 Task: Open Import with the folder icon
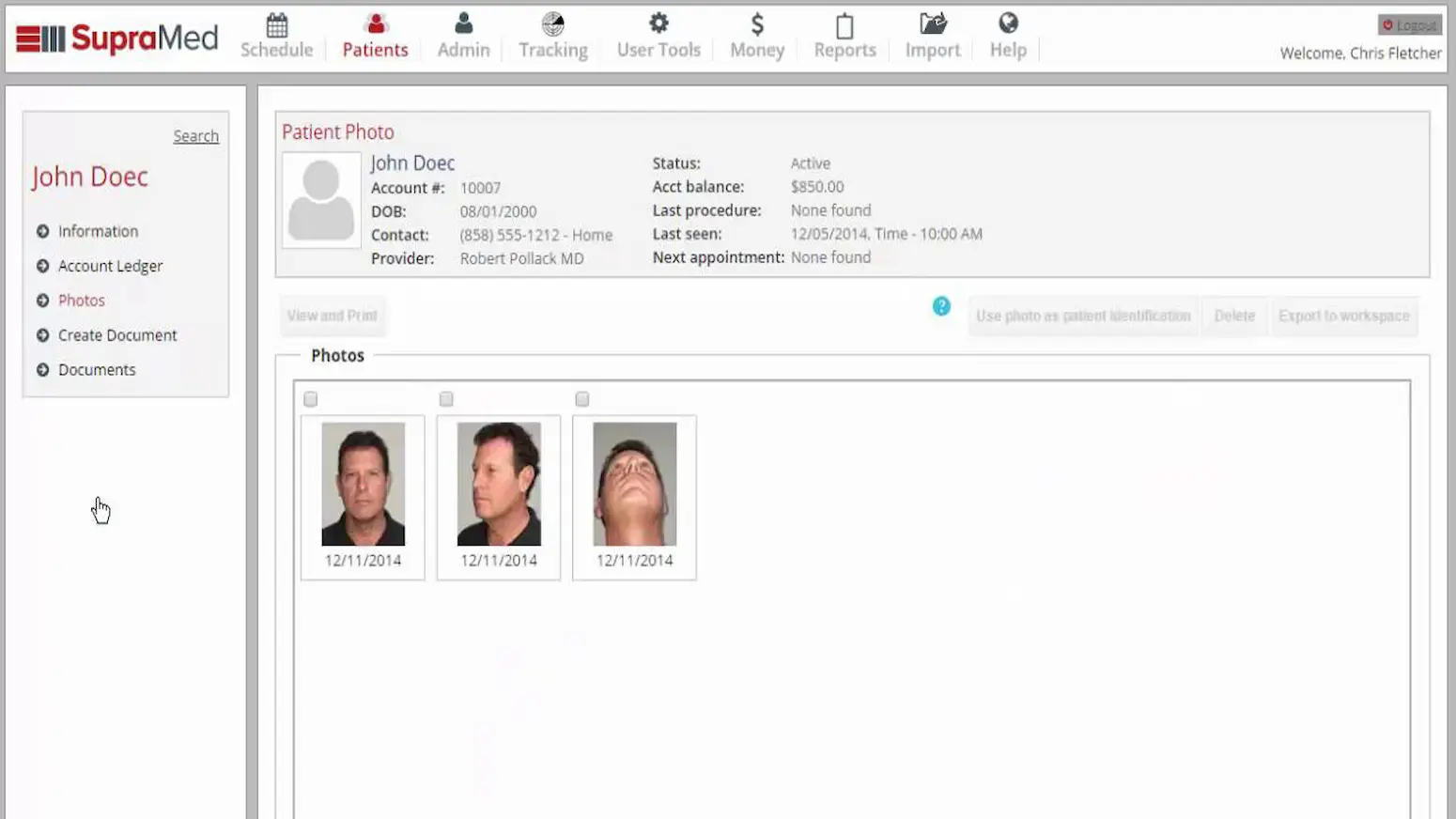click(931, 22)
